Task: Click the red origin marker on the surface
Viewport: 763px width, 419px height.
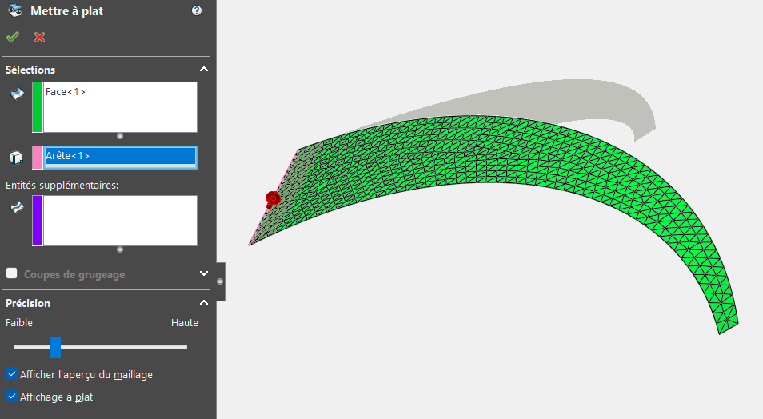Action: pyautogui.click(x=272, y=200)
